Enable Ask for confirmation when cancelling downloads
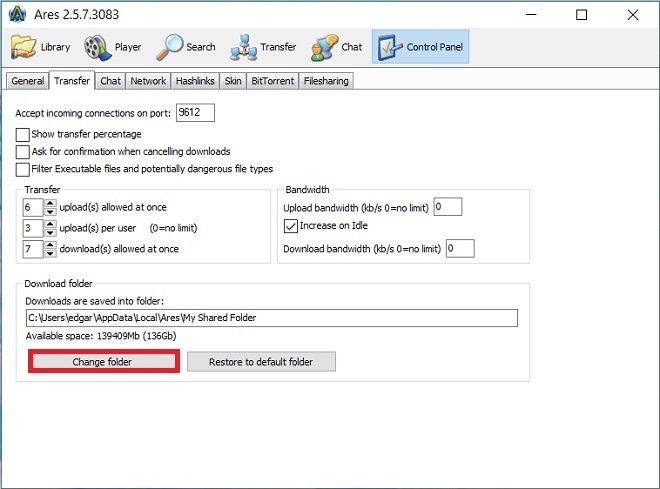660x489 pixels. (22, 152)
